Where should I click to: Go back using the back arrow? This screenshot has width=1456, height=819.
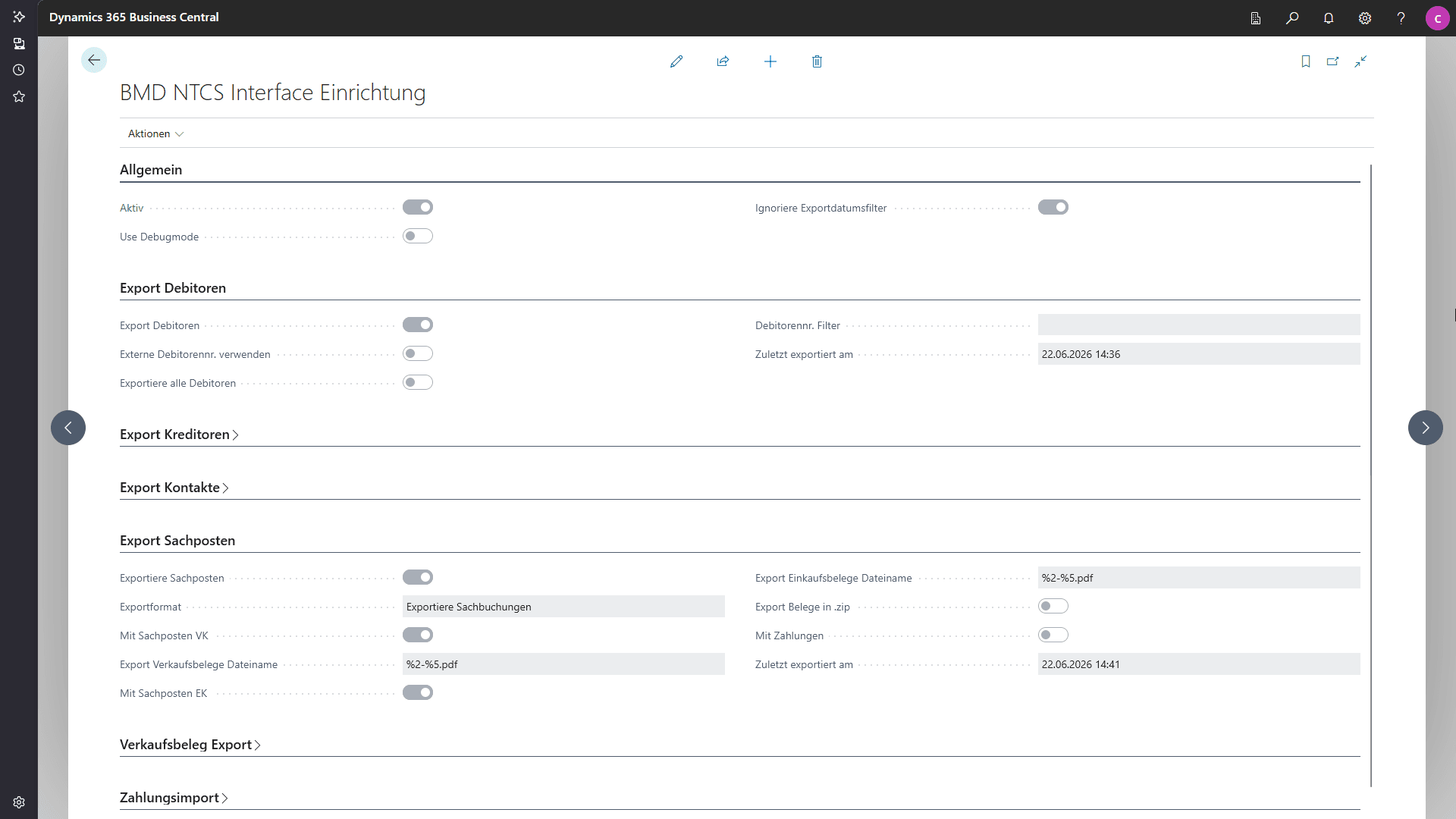pyautogui.click(x=94, y=60)
